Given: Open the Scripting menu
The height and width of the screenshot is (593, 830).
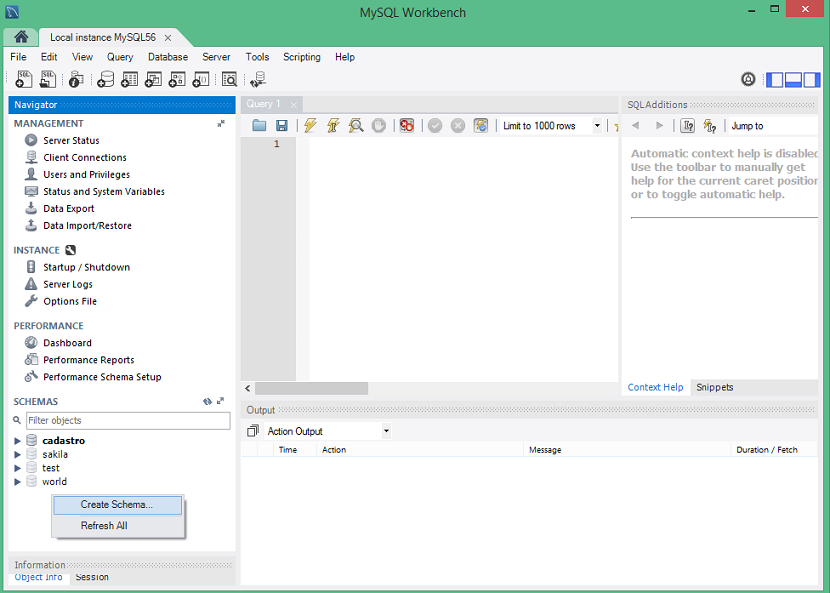Looking at the screenshot, I should click(x=302, y=57).
